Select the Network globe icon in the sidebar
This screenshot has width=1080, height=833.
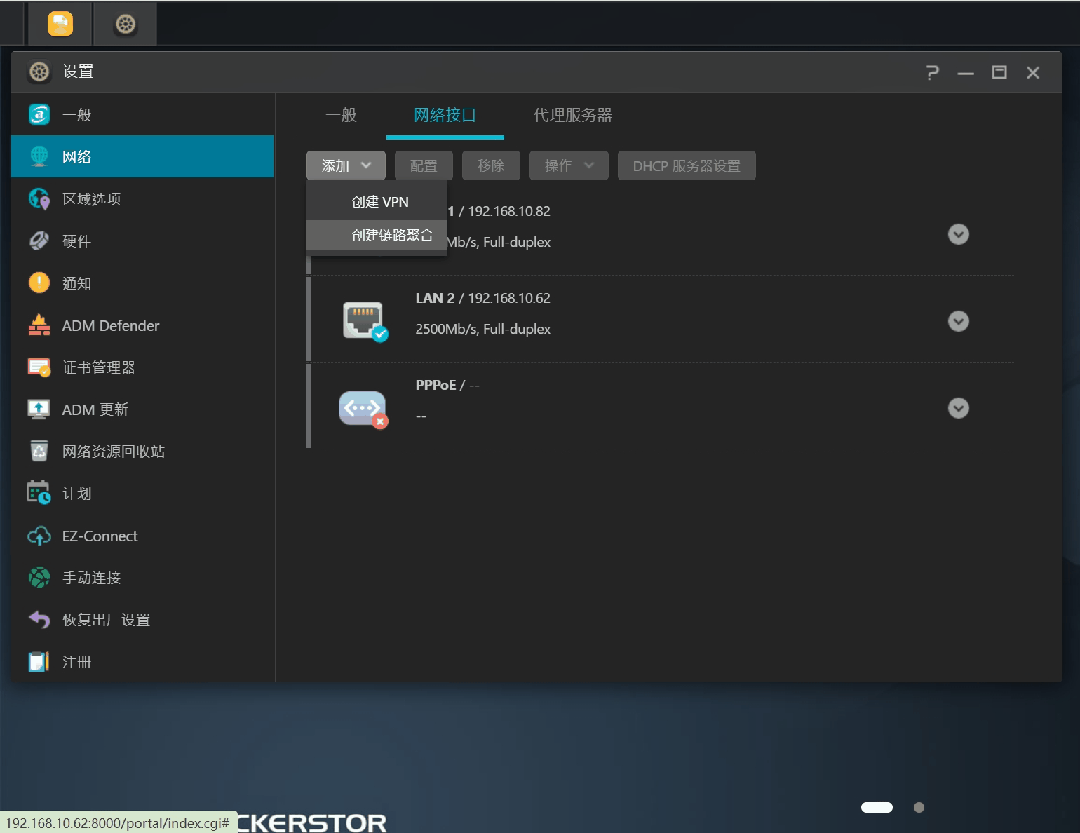[39, 156]
